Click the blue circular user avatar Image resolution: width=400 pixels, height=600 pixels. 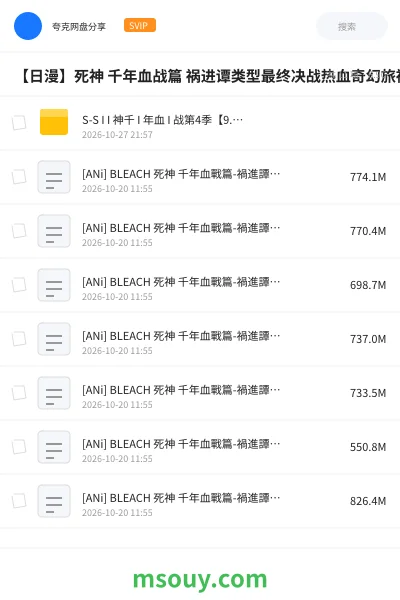(28, 26)
